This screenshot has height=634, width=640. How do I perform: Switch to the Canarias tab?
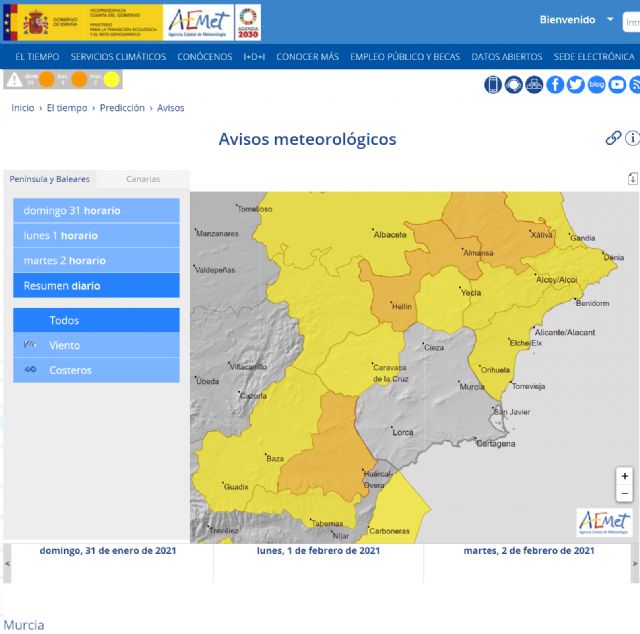(x=143, y=179)
